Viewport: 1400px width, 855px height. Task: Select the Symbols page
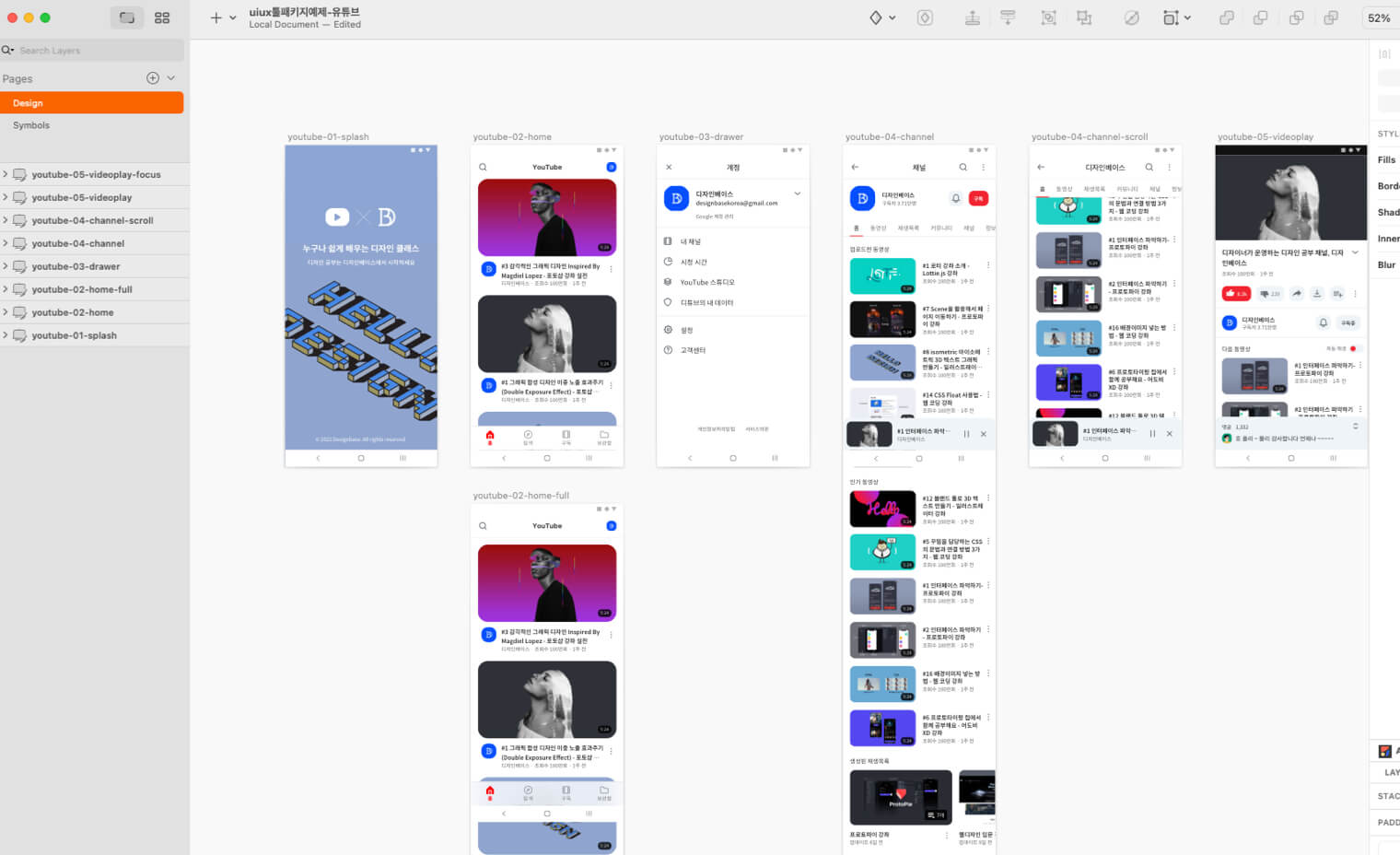coord(92,125)
